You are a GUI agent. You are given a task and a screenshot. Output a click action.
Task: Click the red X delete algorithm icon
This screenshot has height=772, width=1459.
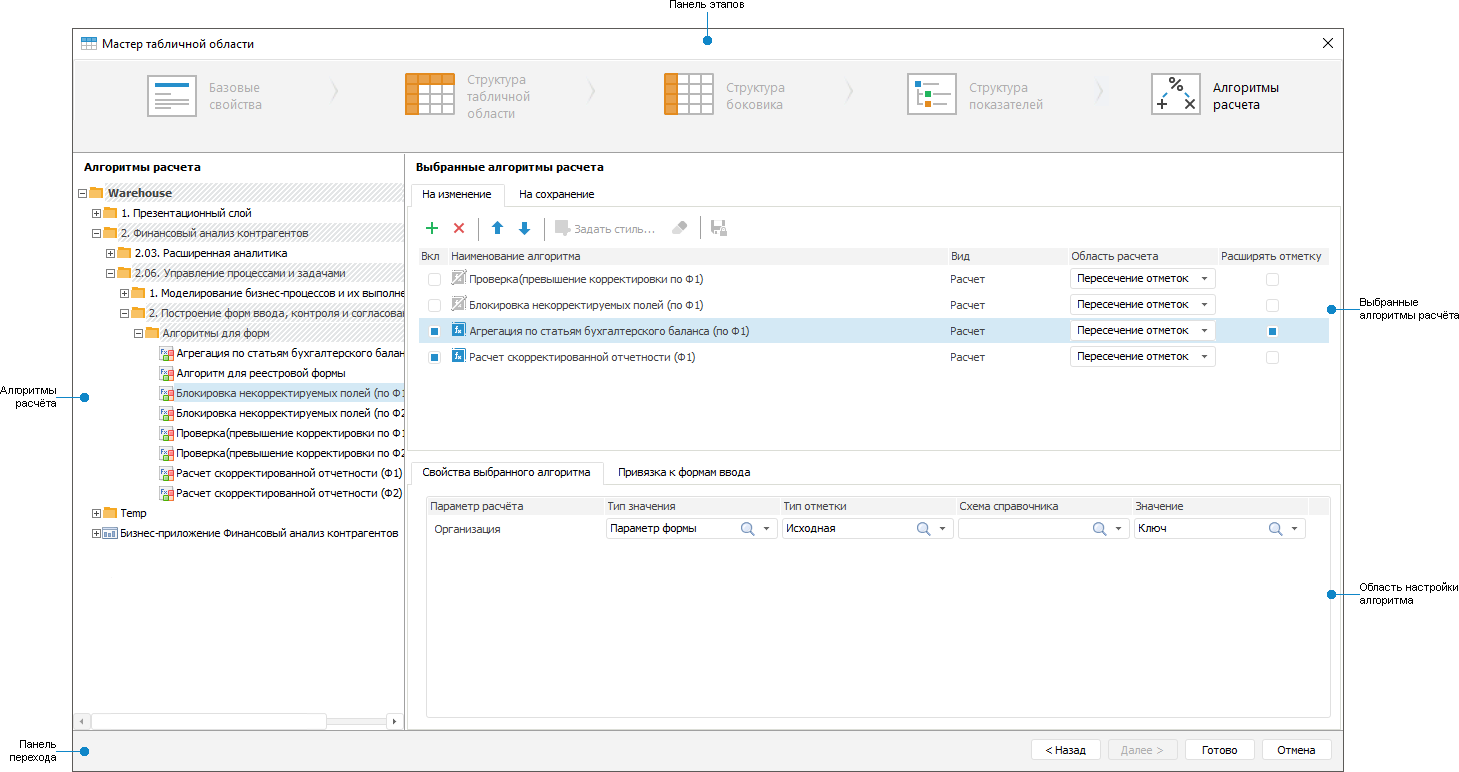click(459, 228)
